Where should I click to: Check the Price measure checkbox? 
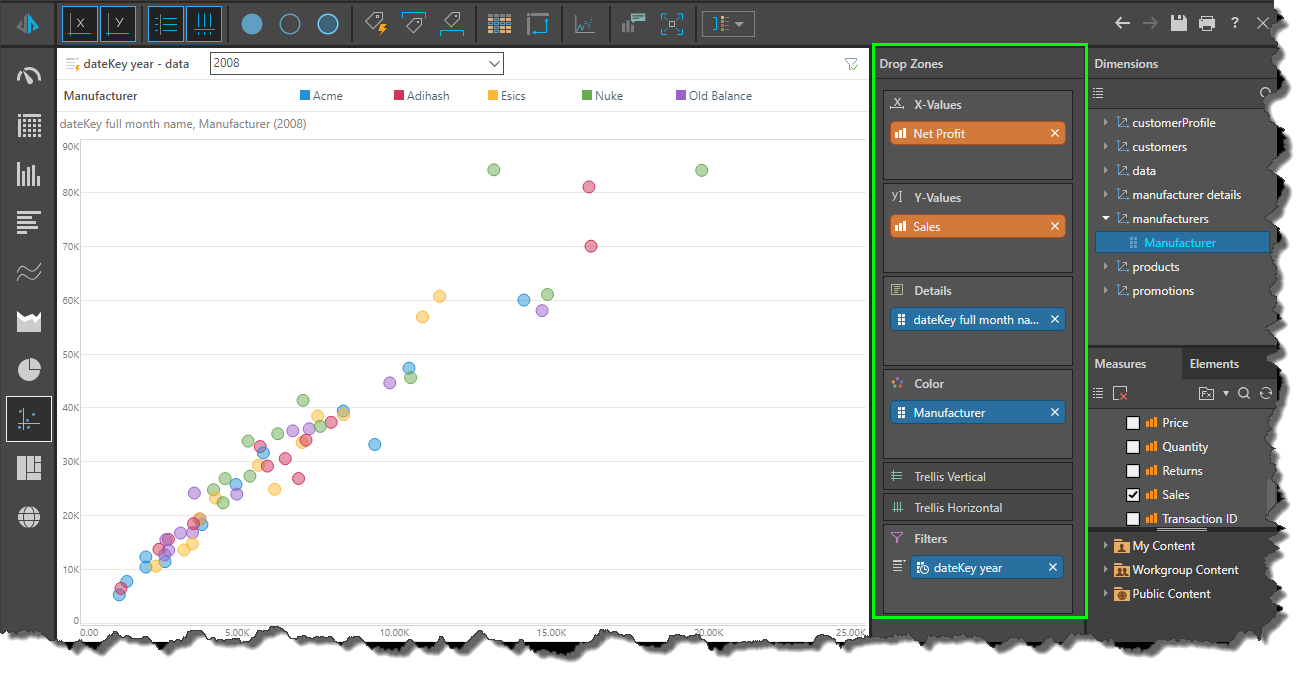[x=1133, y=423]
